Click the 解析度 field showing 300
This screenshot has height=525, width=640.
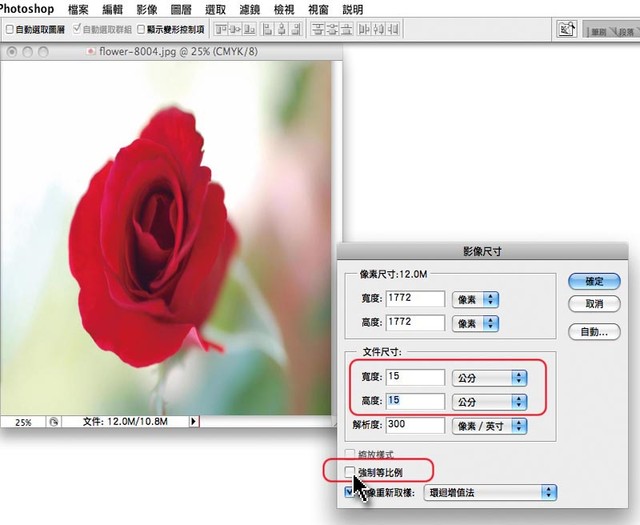[415, 425]
